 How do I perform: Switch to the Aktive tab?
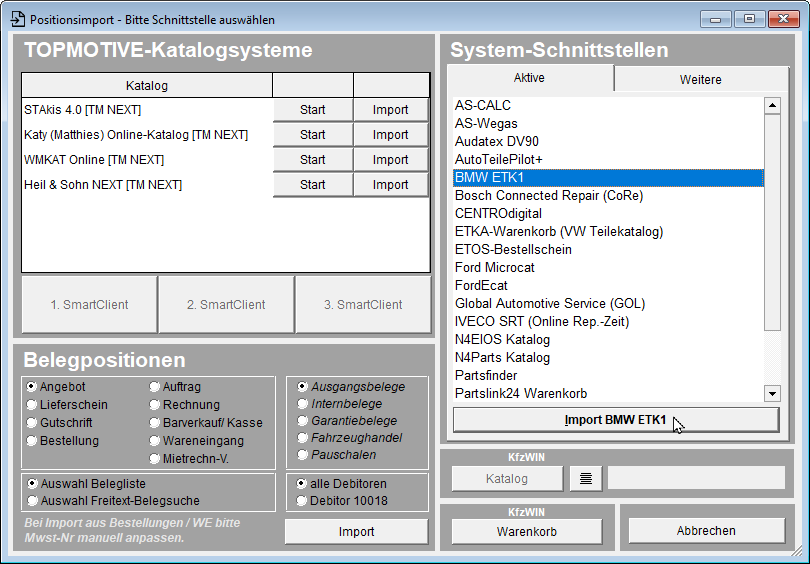[529, 78]
